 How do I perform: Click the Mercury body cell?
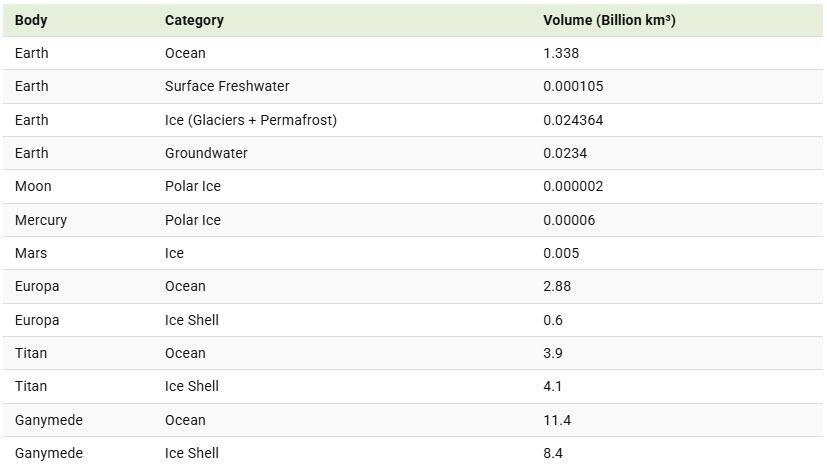coord(41,220)
